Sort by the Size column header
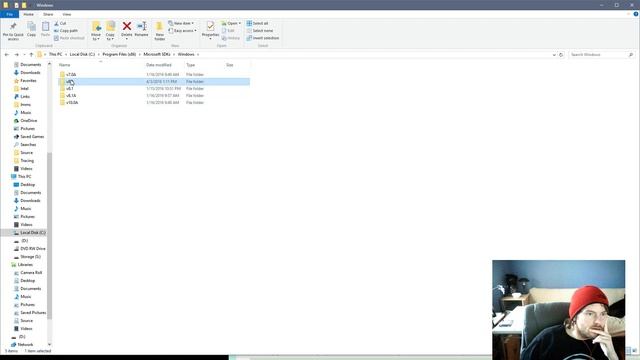This screenshot has height=360, width=640. click(x=230, y=65)
